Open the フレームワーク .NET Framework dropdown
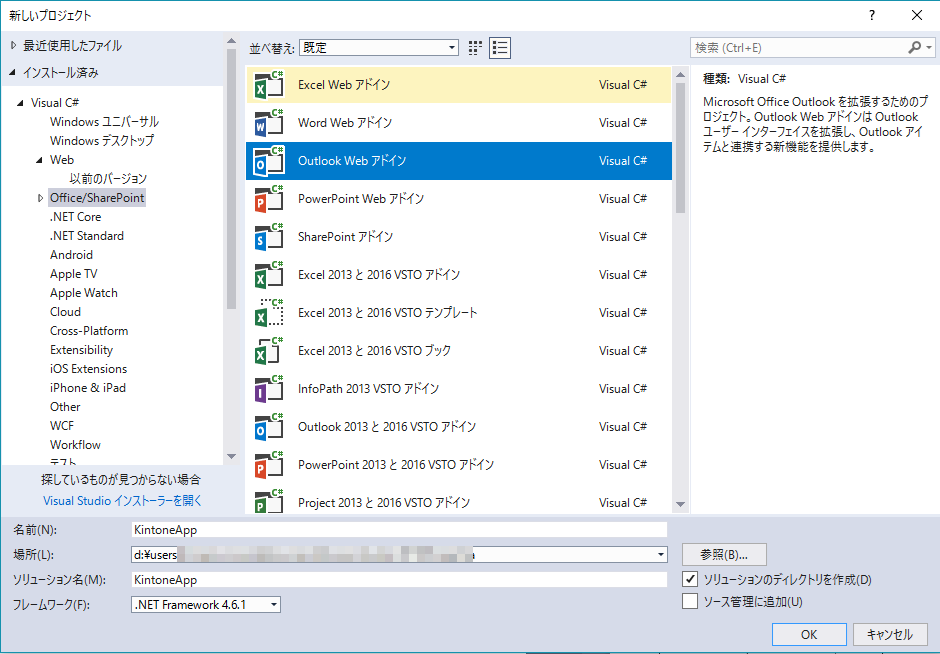Image resolution: width=940 pixels, height=654 pixels. [x=206, y=605]
